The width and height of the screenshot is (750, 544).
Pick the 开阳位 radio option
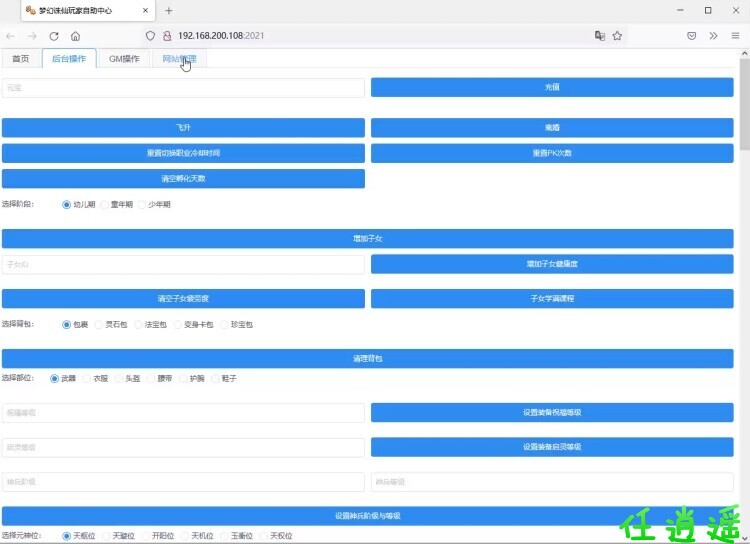point(144,536)
